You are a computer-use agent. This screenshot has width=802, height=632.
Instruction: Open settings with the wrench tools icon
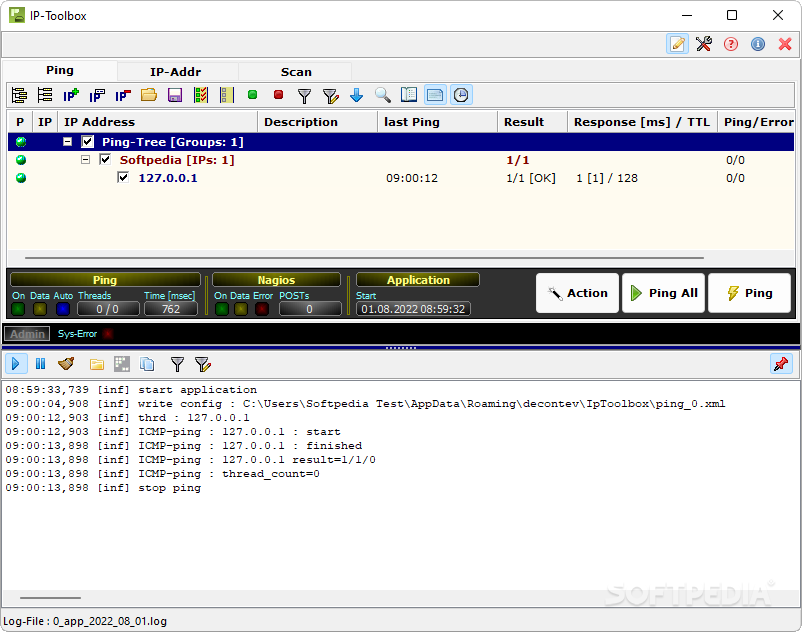click(x=704, y=44)
